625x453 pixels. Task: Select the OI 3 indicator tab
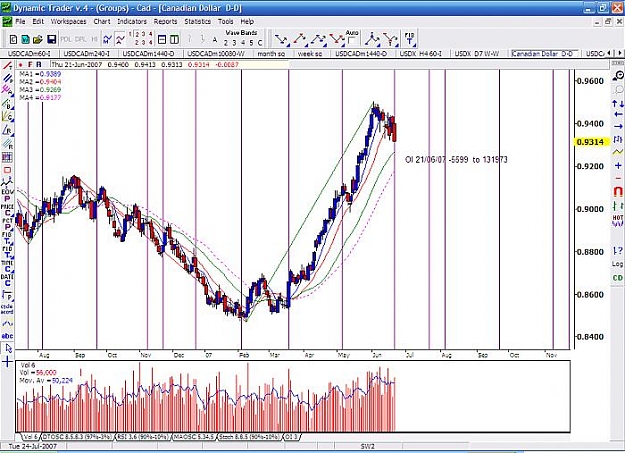coord(291,437)
